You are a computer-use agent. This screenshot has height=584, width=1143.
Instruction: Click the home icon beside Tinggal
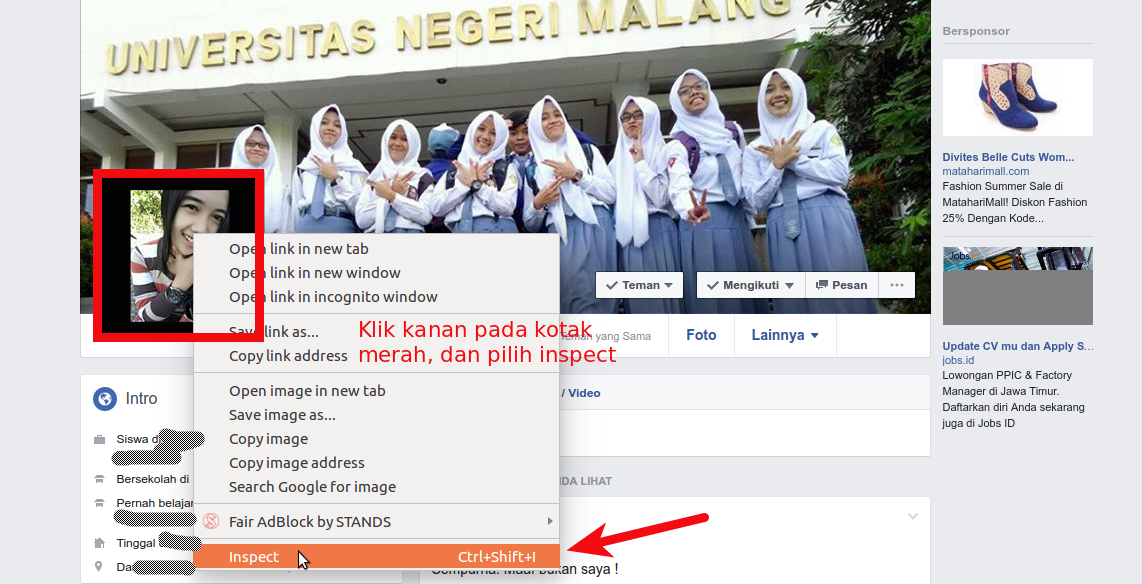point(99,543)
